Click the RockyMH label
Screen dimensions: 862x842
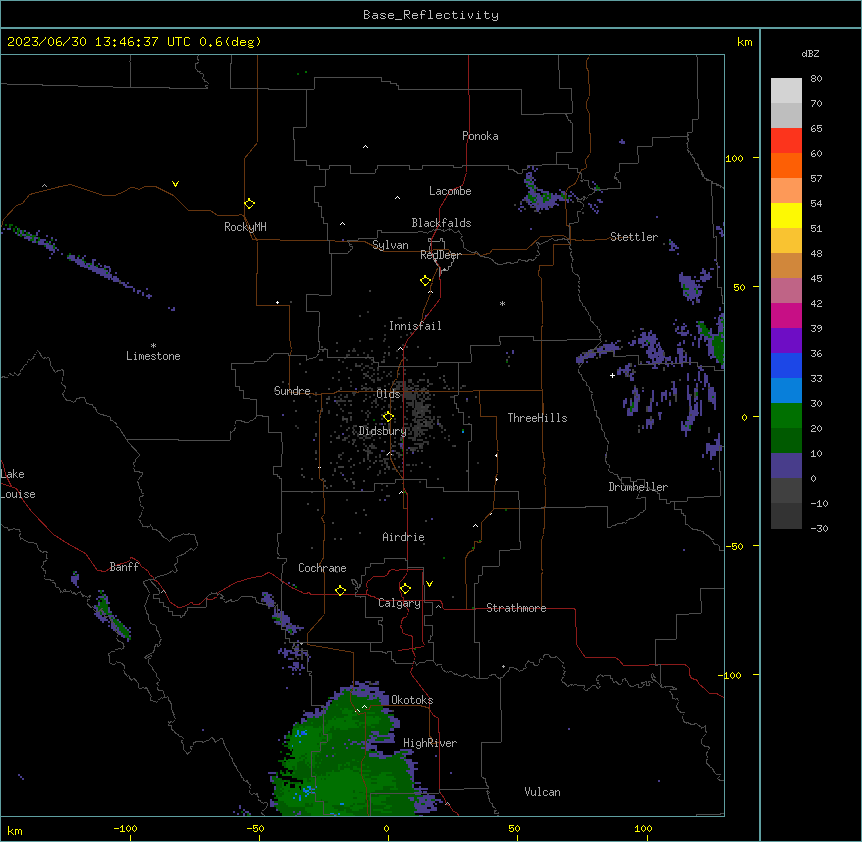click(245, 227)
